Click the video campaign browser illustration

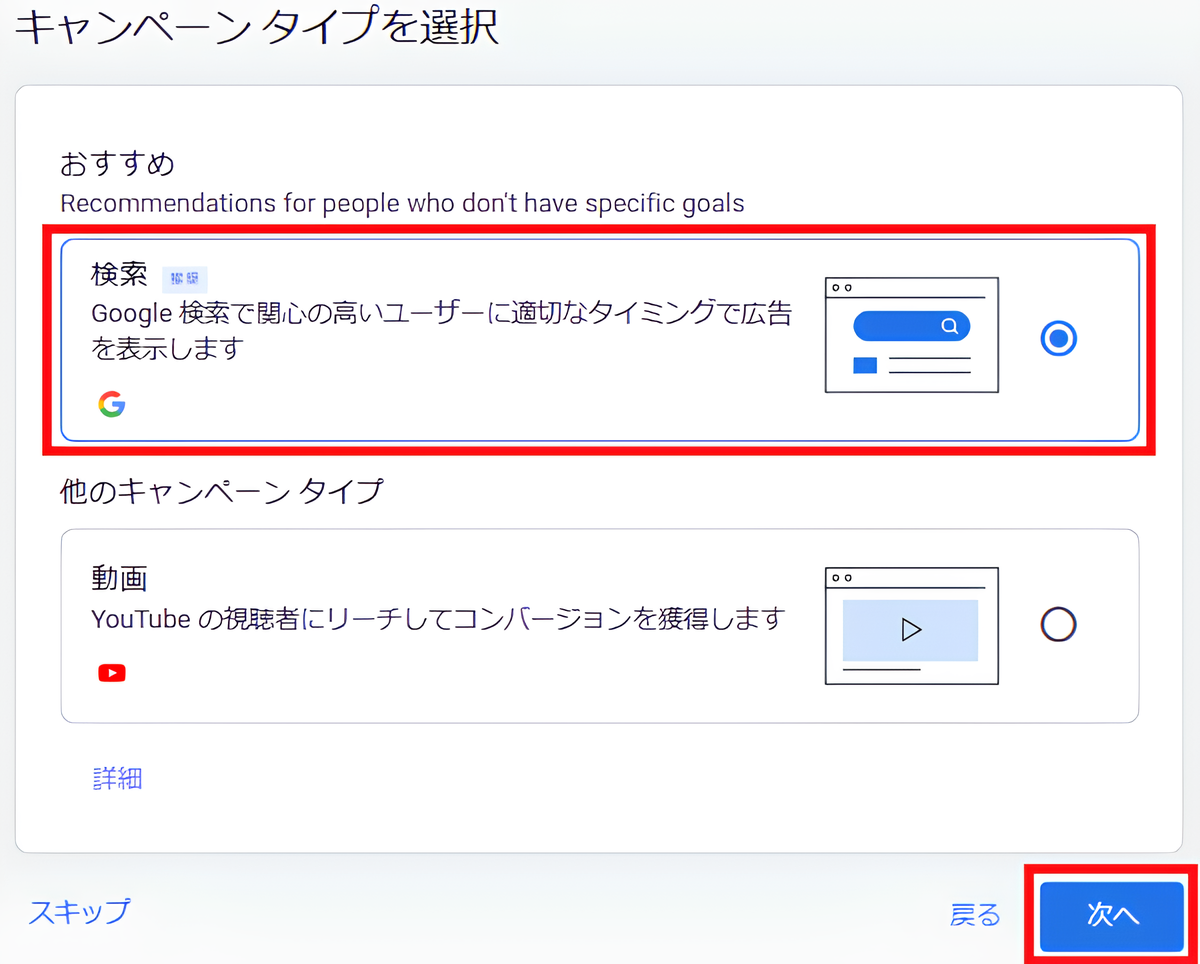(x=911, y=626)
